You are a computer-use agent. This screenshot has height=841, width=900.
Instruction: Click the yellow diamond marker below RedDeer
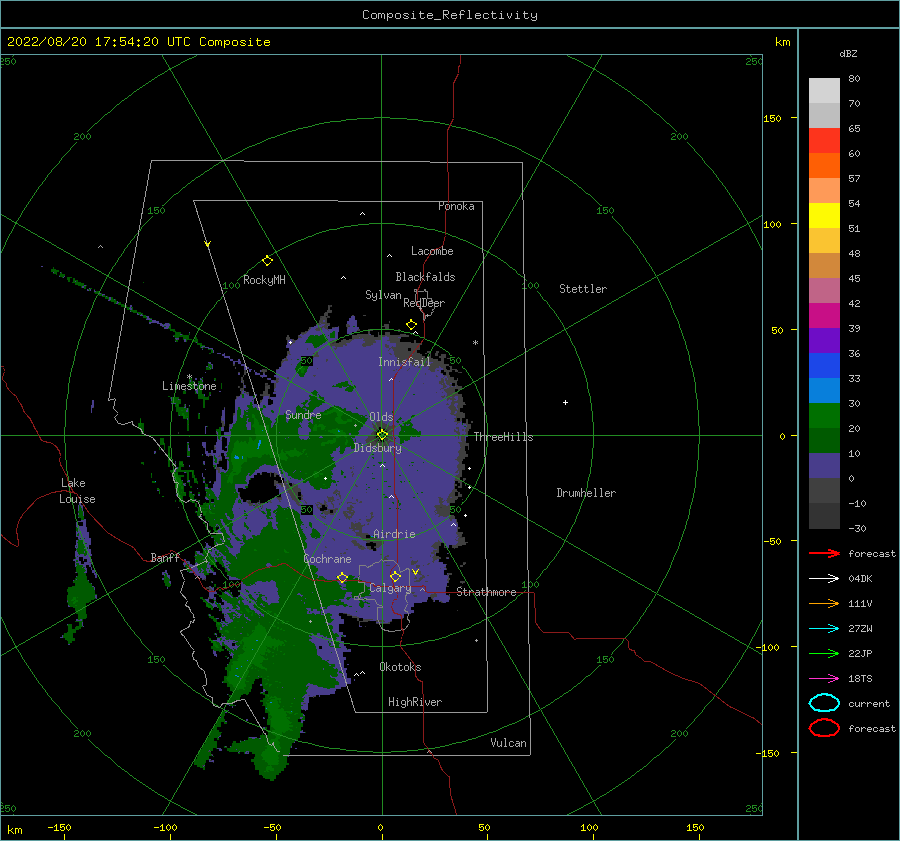pos(412,325)
